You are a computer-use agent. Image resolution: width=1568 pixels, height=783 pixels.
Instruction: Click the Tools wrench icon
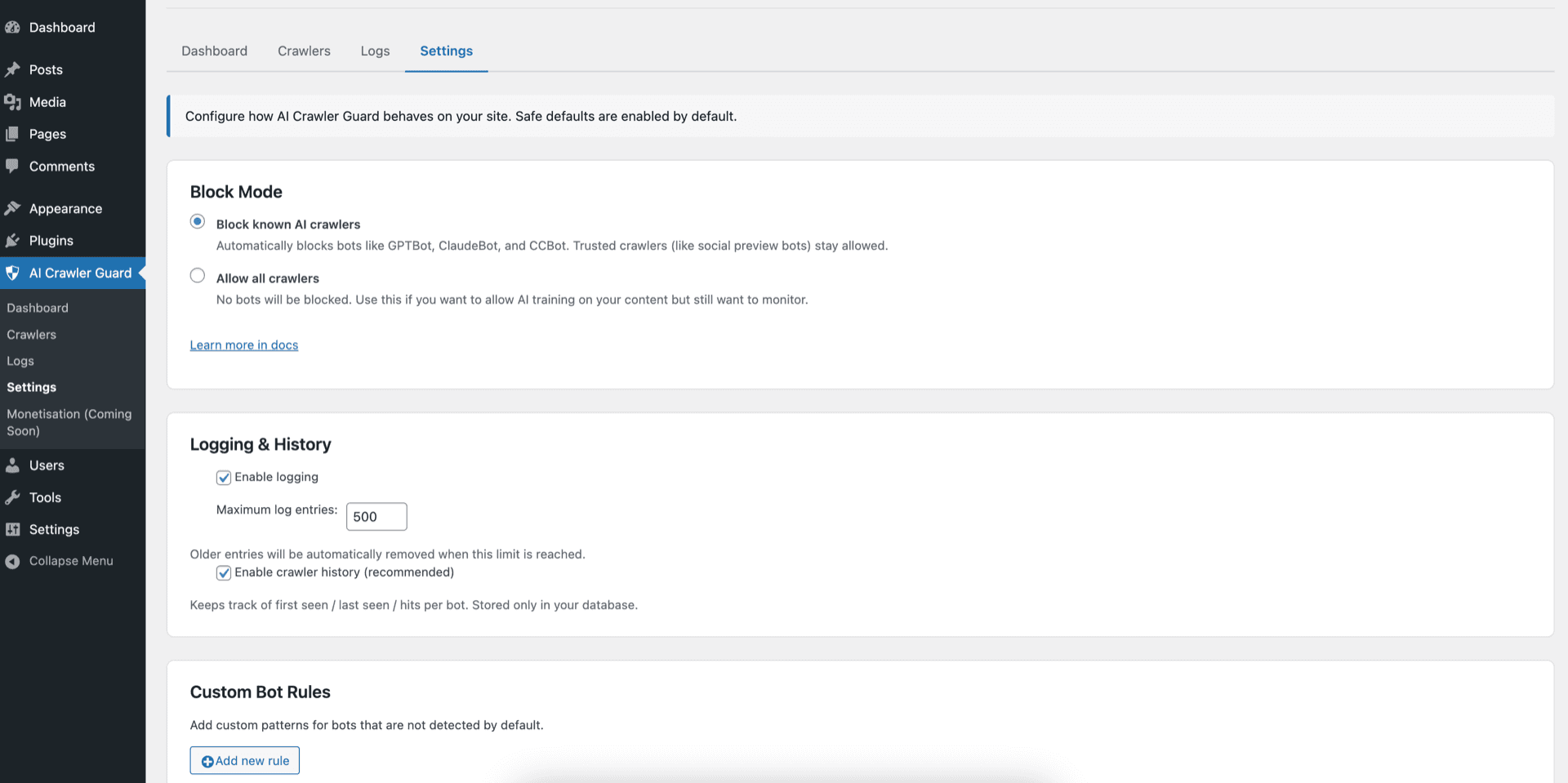tap(13, 497)
